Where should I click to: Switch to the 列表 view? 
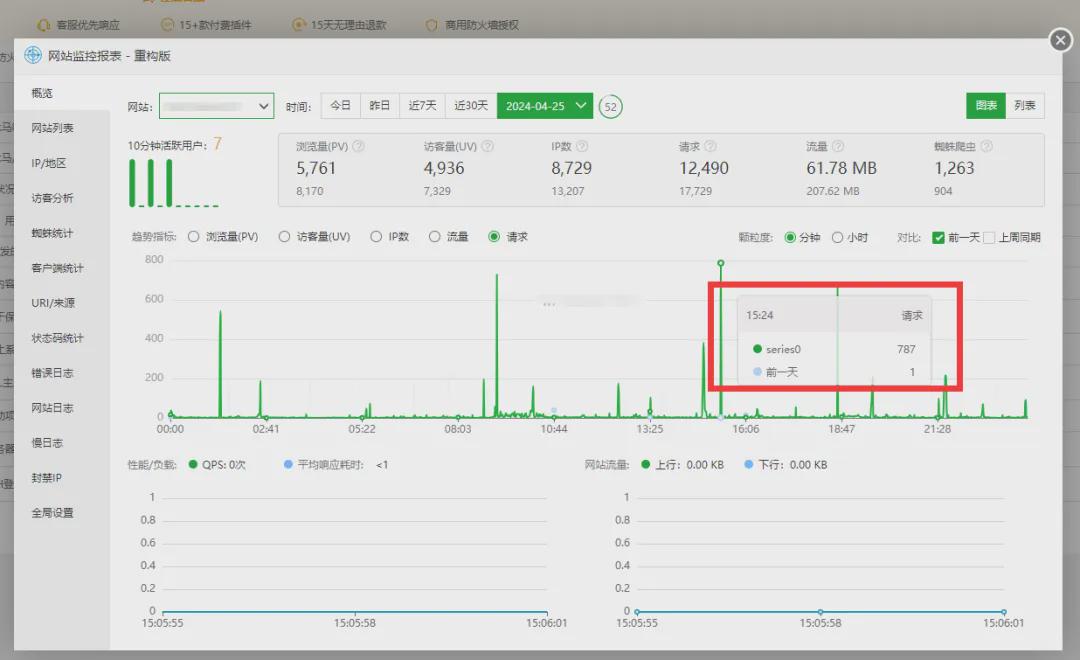[x=1025, y=105]
